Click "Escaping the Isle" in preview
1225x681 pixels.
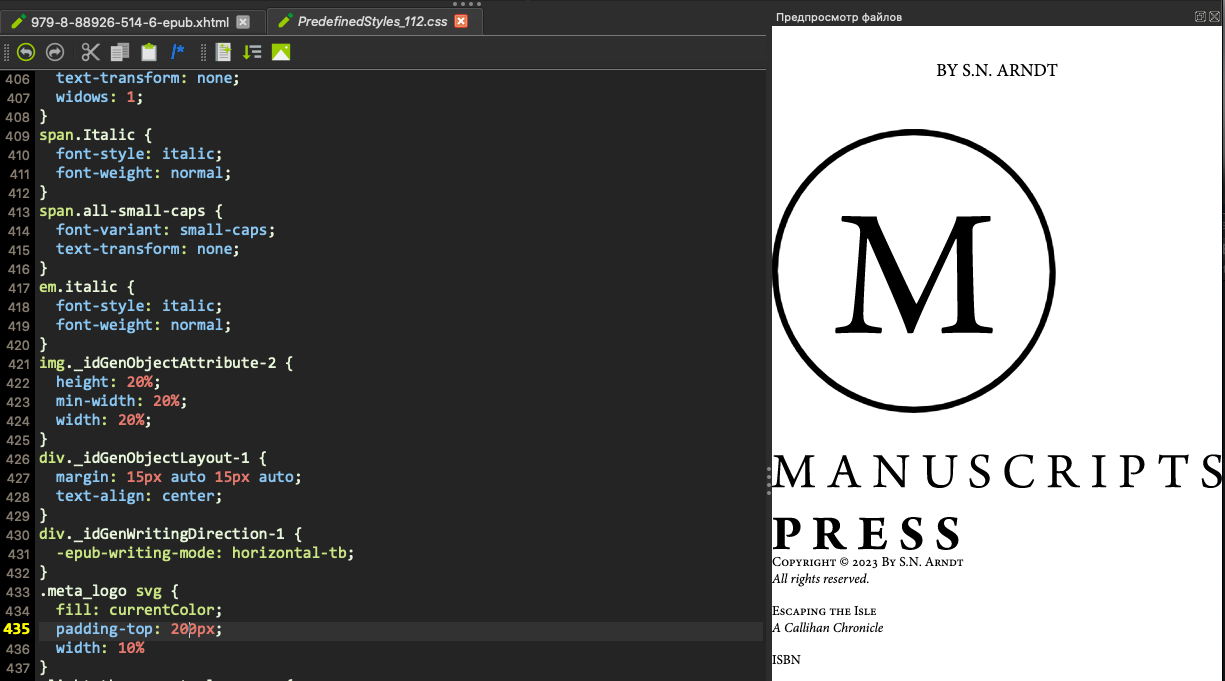click(x=824, y=611)
